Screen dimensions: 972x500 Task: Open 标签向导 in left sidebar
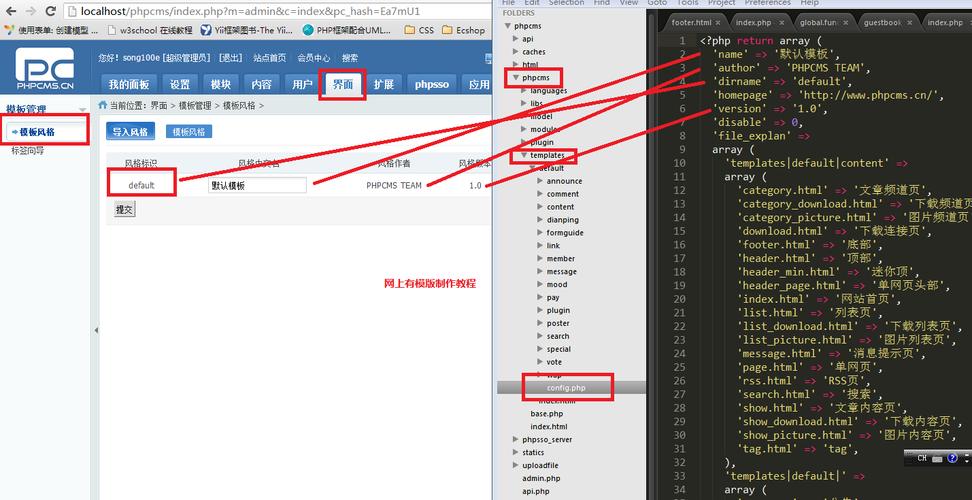pyautogui.click(x=28, y=151)
